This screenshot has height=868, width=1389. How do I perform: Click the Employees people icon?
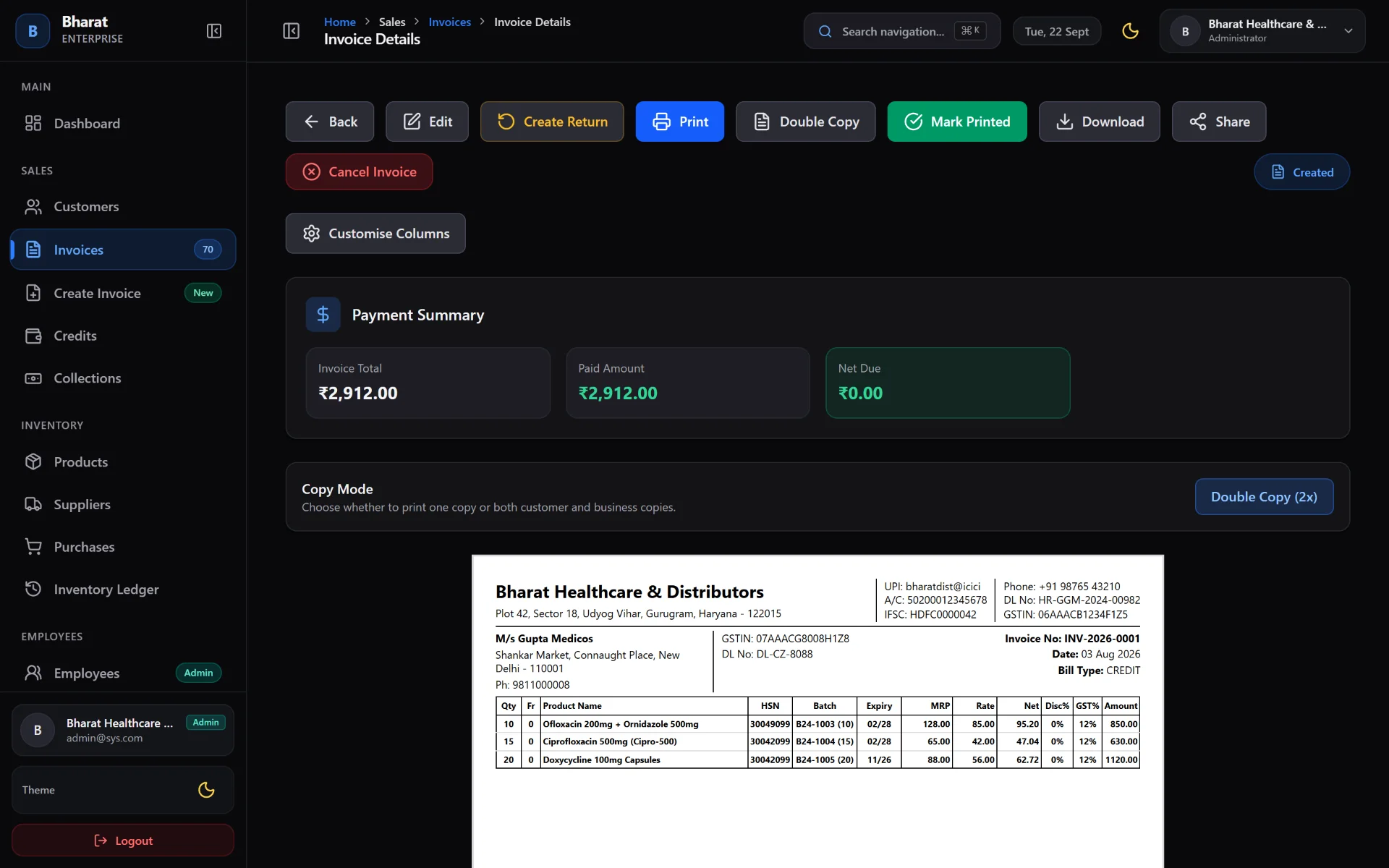click(x=33, y=673)
